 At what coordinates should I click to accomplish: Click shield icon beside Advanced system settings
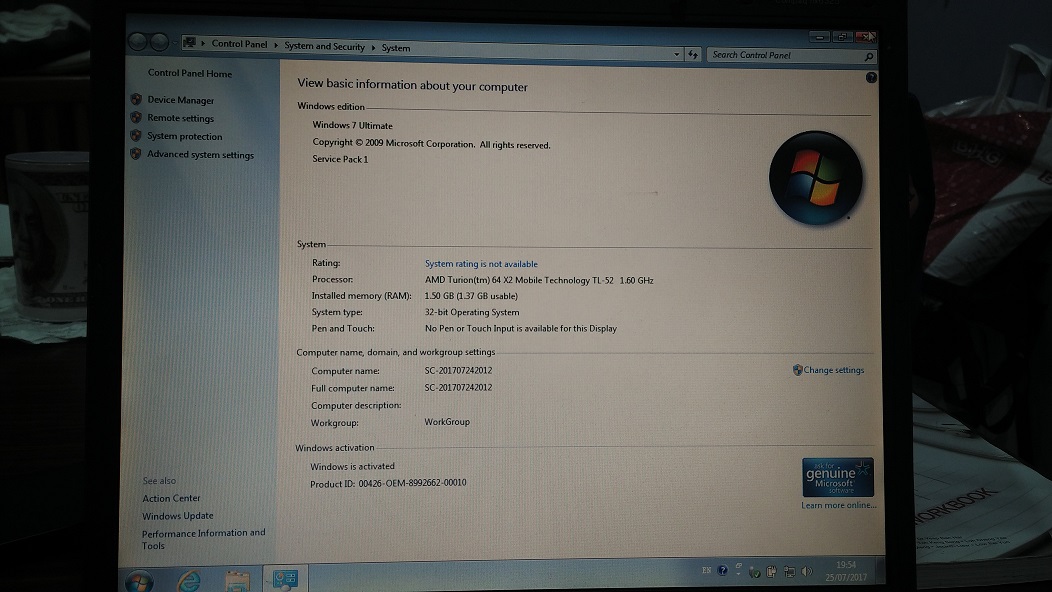coord(136,154)
